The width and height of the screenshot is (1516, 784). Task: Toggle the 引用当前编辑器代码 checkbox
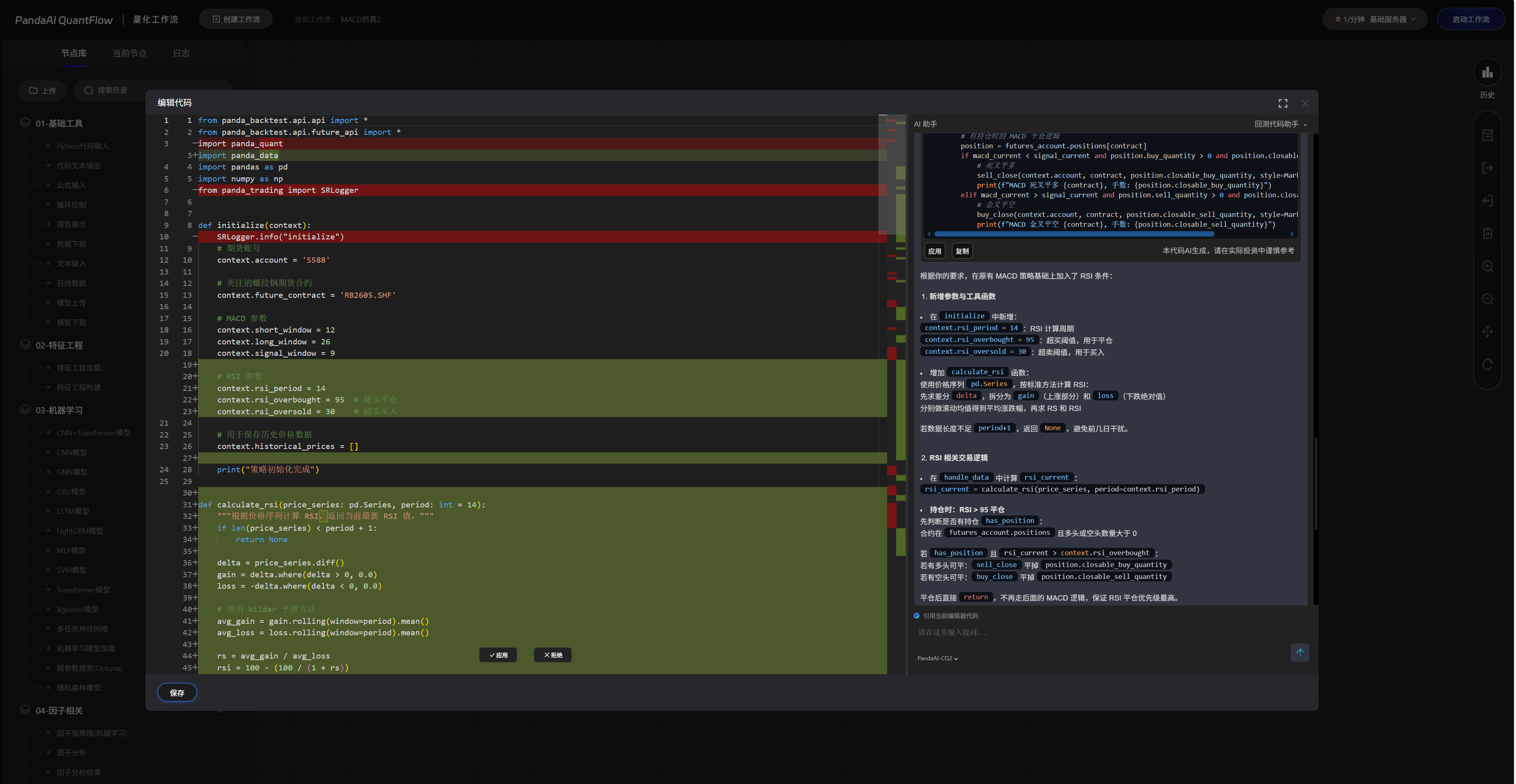pos(916,616)
